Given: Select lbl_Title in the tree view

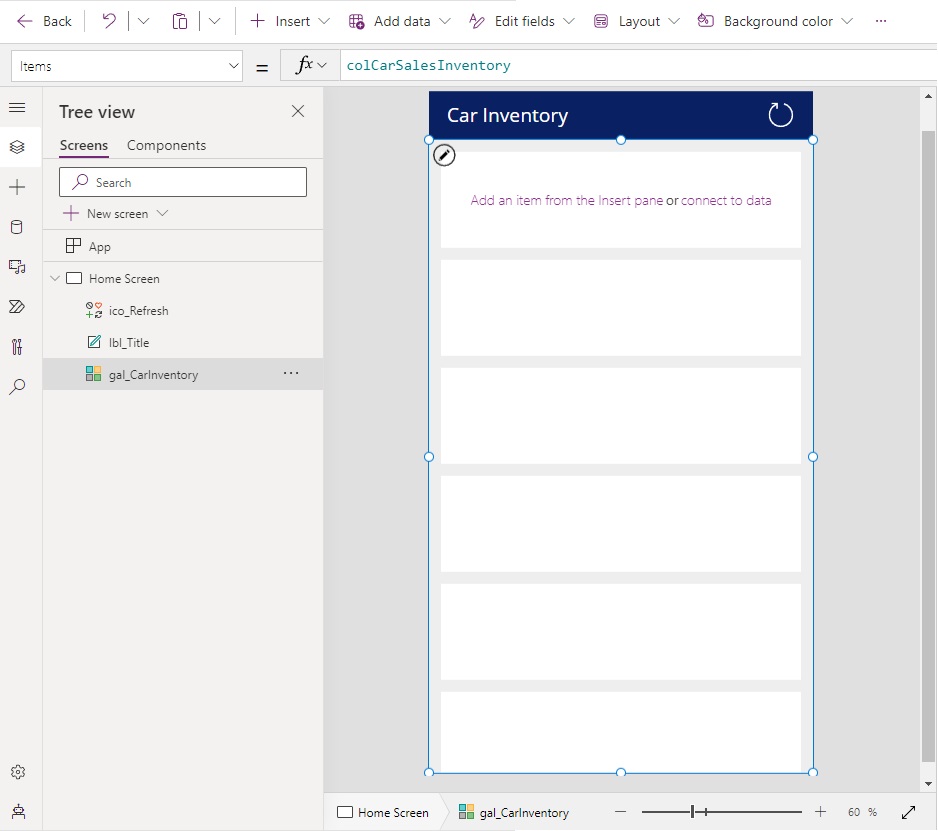Looking at the screenshot, I should [183, 342].
